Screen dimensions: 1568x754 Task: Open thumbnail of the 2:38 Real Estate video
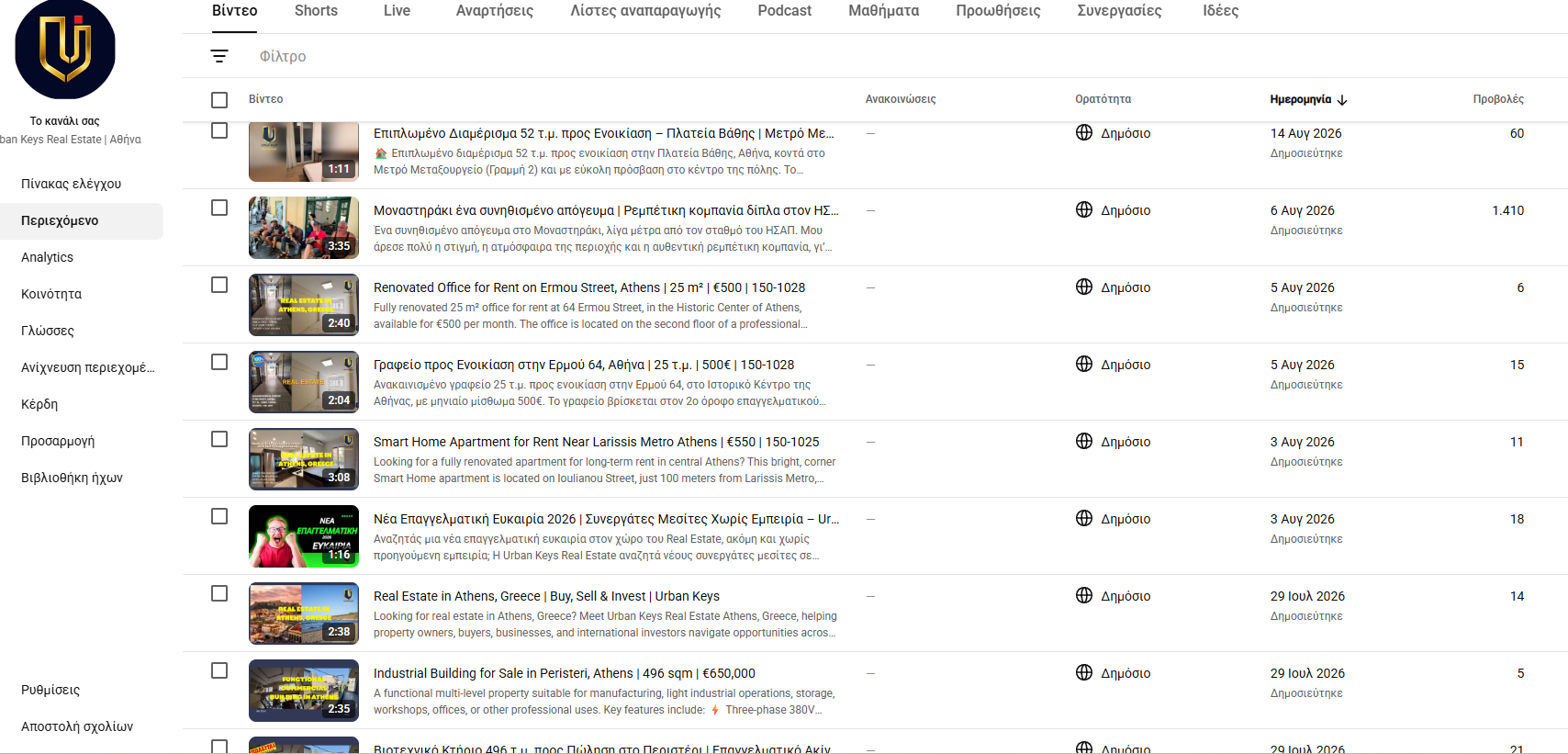(304, 613)
